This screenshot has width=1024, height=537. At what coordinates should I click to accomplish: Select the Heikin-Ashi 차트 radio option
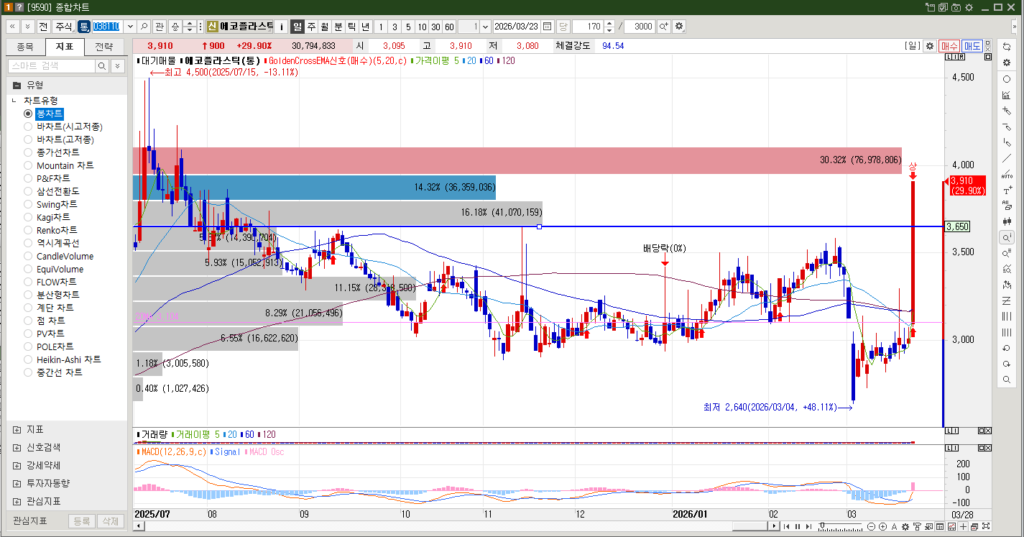click(x=28, y=359)
